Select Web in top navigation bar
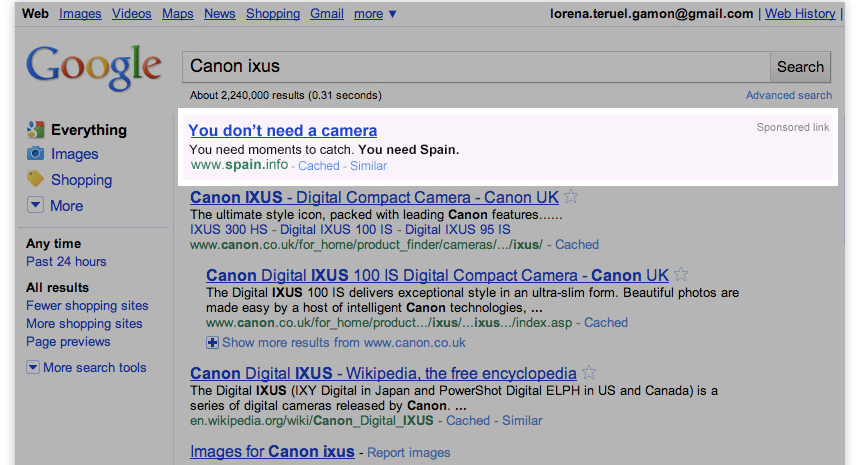 (x=35, y=14)
